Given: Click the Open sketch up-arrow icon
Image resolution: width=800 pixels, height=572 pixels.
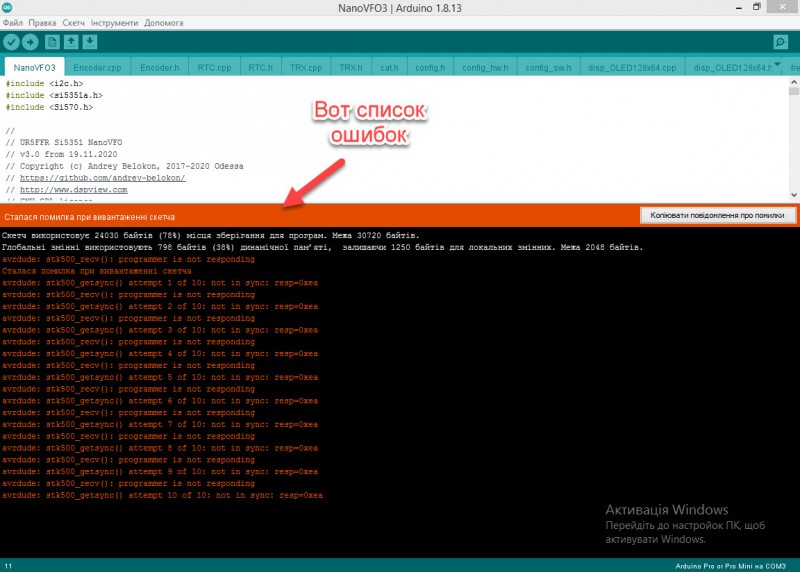Looking at the screenshot, I should [72, 42].
